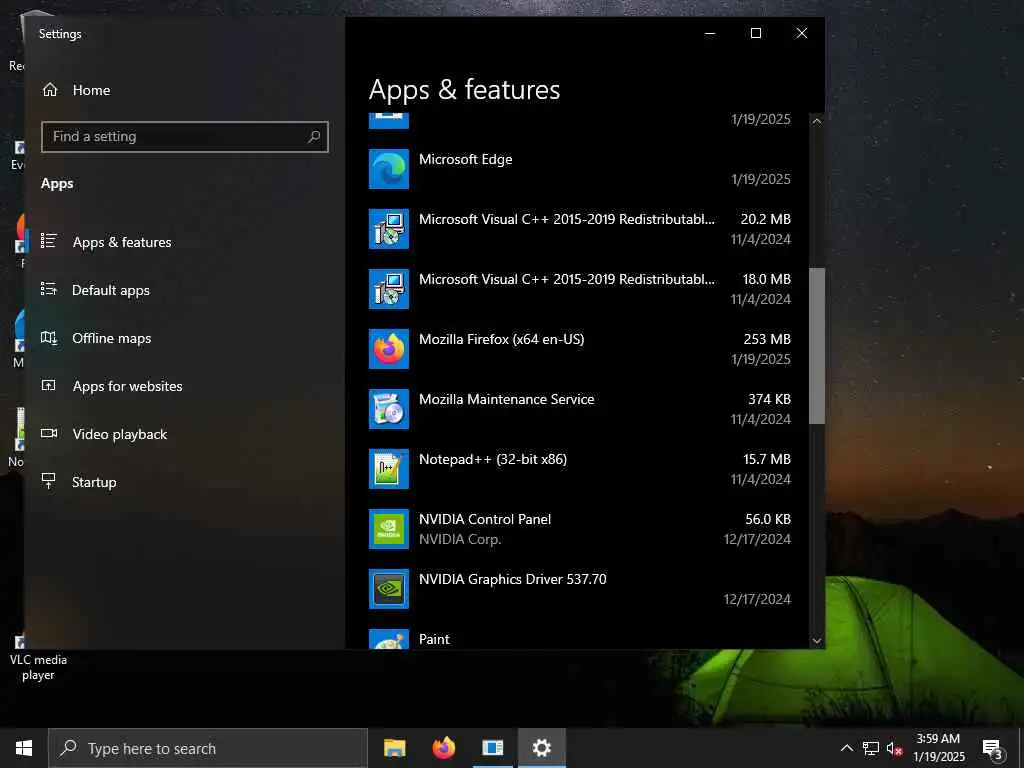Screen dimensions: 1024x768
Task: Click the Apps for websites sidebar icon
Action: tap(49, 385)
